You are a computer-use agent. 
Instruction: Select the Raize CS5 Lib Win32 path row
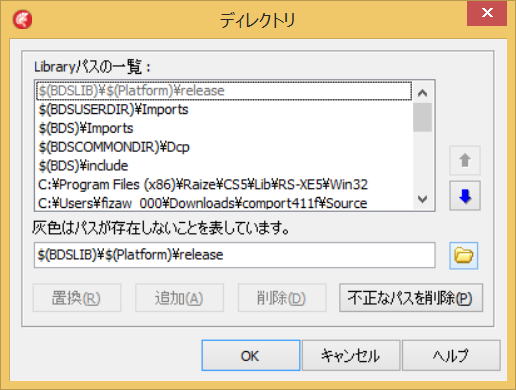tap(224, 184)
